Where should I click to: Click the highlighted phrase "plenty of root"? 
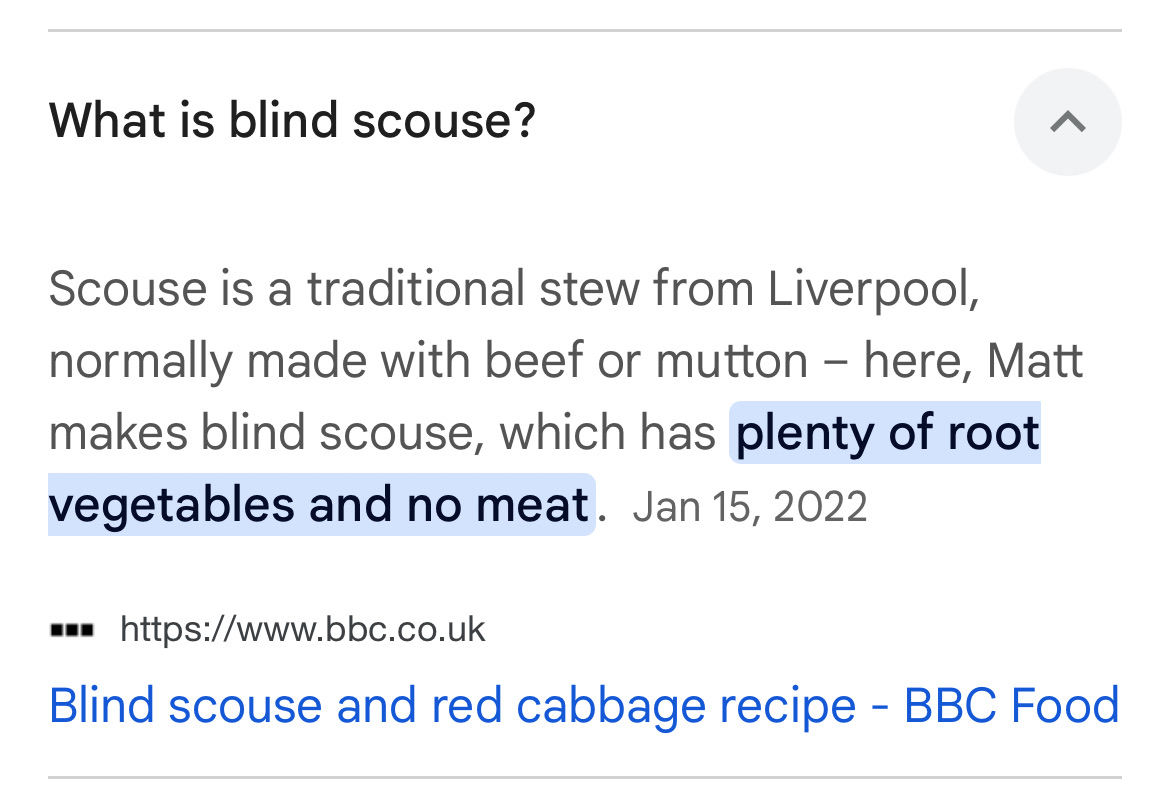click(x=887, y=433)
